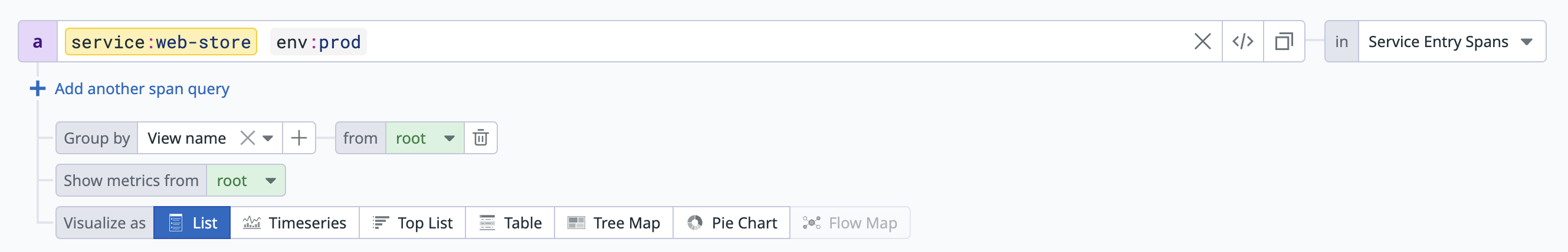The image size is (1568, 252).
Task: Click Add another span query link
Action: coord(142,89)
